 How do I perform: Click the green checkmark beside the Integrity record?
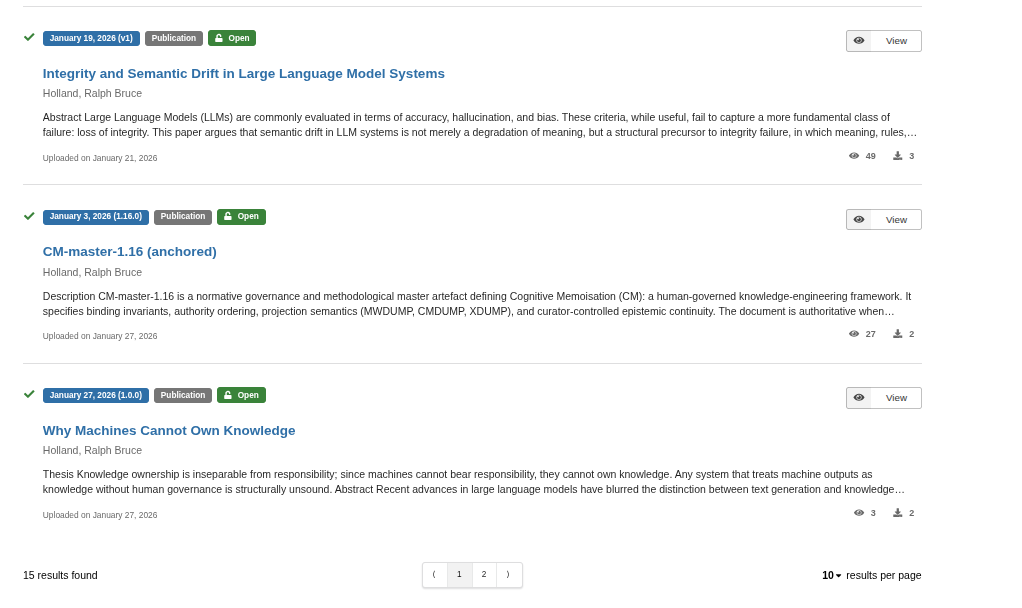click(x=29, y=37)
